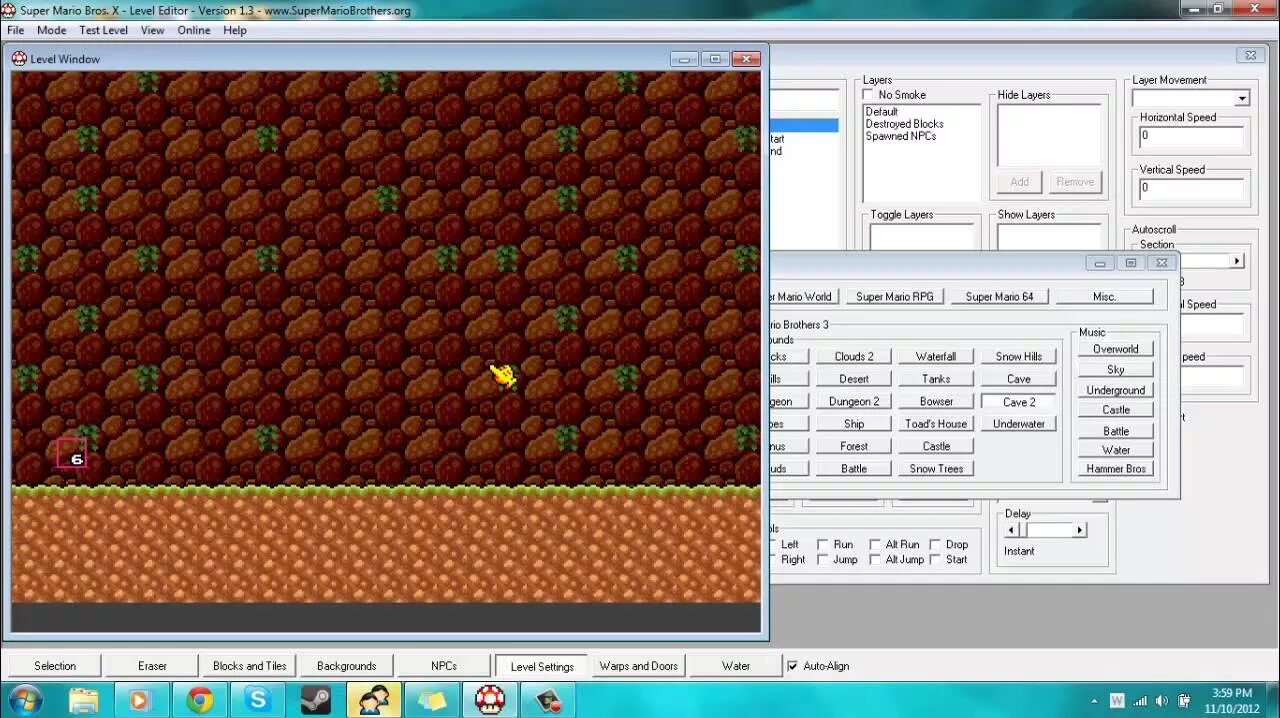Click Super Mario 64 game button

pyautogui.click(x=1000, y=297)
